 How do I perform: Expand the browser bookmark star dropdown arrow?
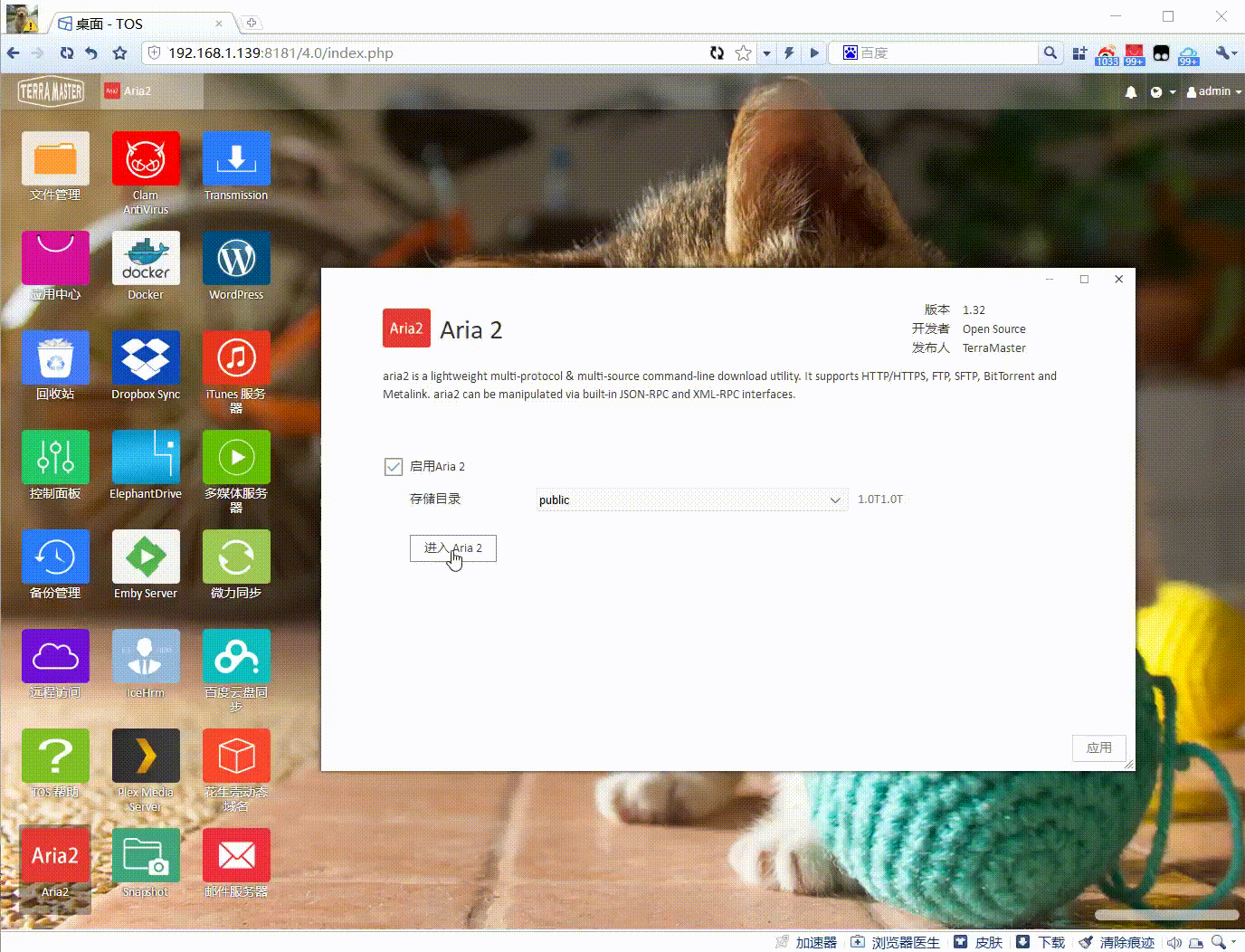pos(766,53)
